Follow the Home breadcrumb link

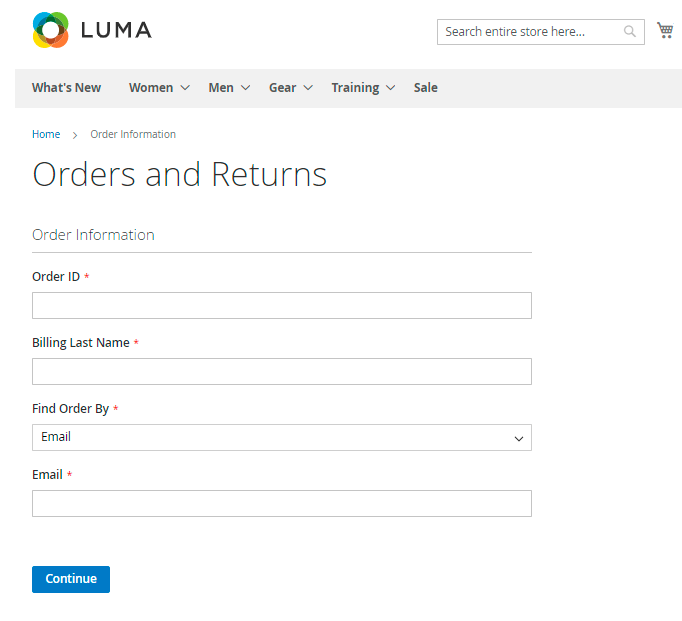pos(46,134)
